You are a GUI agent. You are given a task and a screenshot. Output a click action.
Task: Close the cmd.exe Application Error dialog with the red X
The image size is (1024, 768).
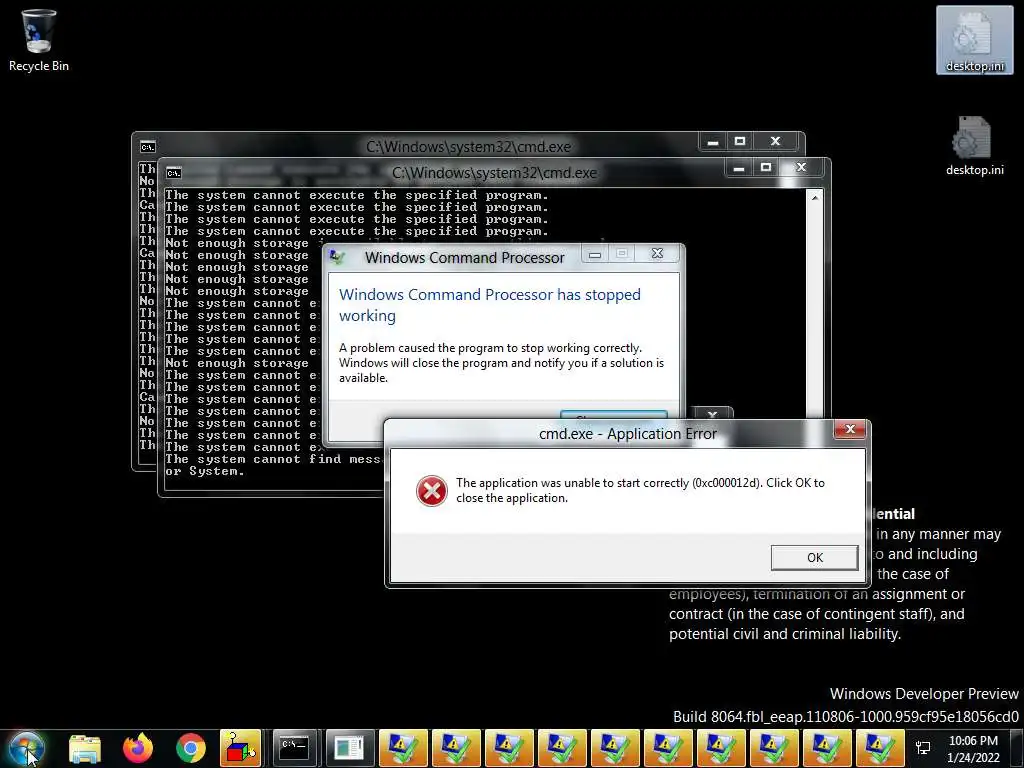(850, 429)
